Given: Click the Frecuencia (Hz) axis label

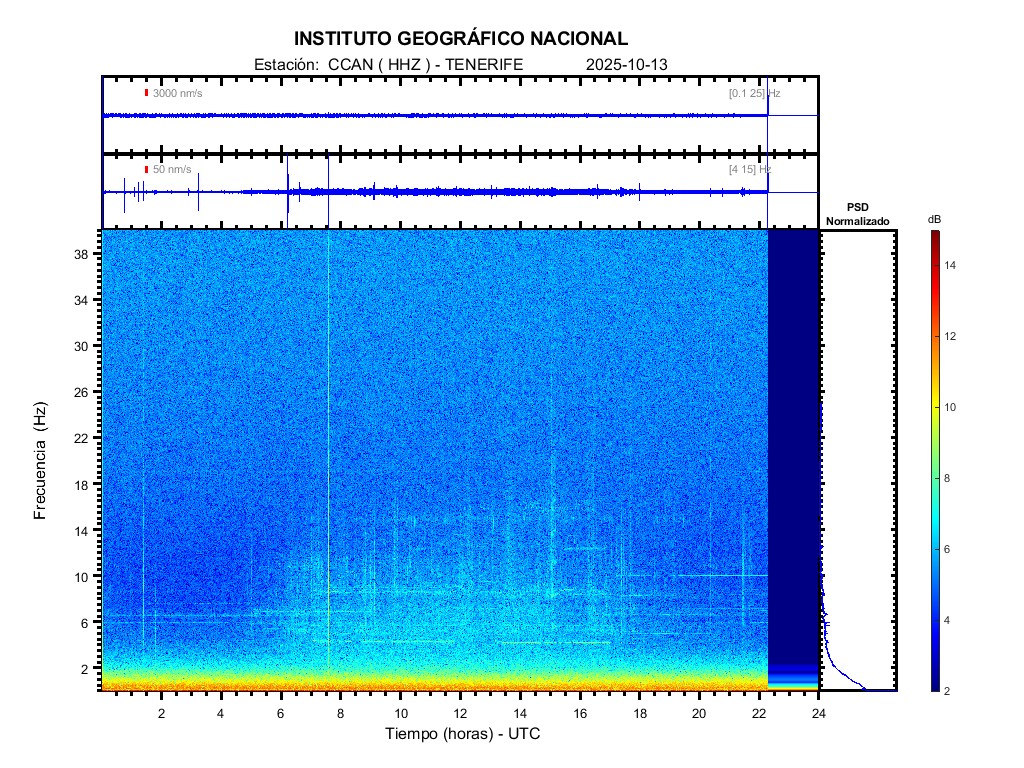Looking at the screenshot, I should (x=41, y=461).
